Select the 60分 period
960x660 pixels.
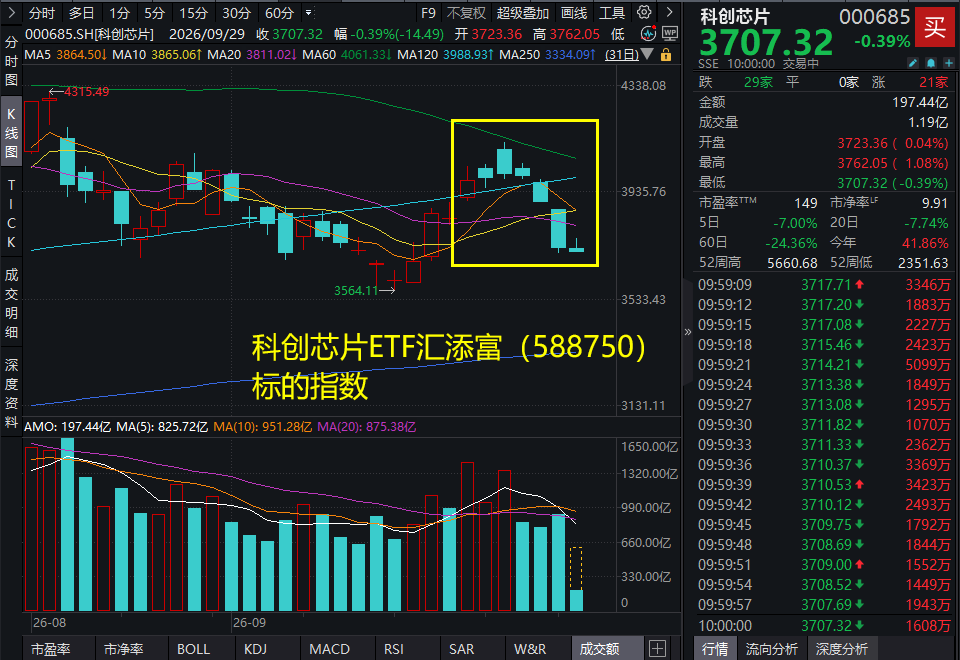[279, 13]
